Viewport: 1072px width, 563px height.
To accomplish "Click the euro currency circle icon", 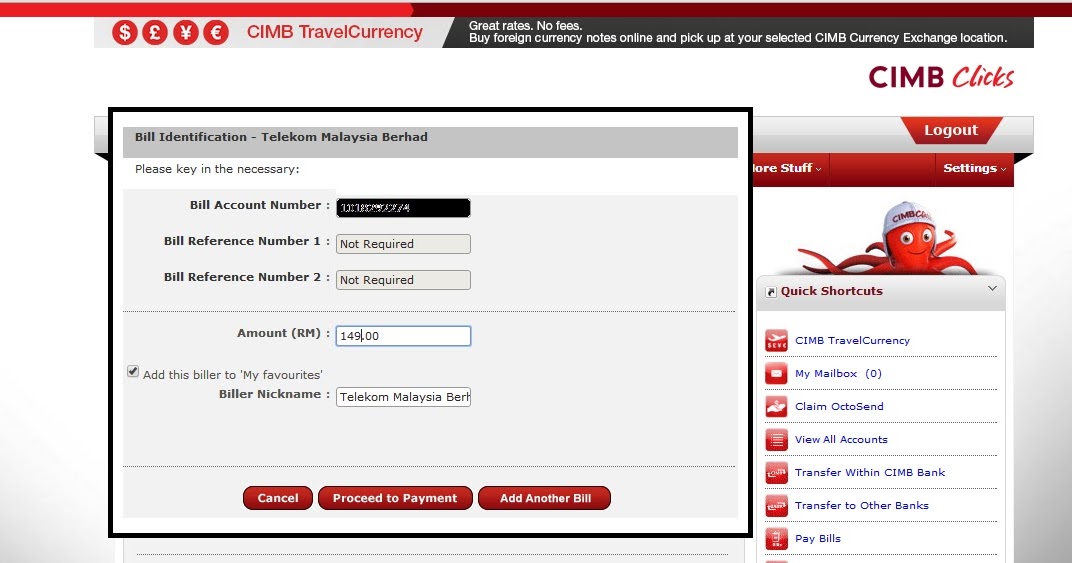I will (216, 33).
